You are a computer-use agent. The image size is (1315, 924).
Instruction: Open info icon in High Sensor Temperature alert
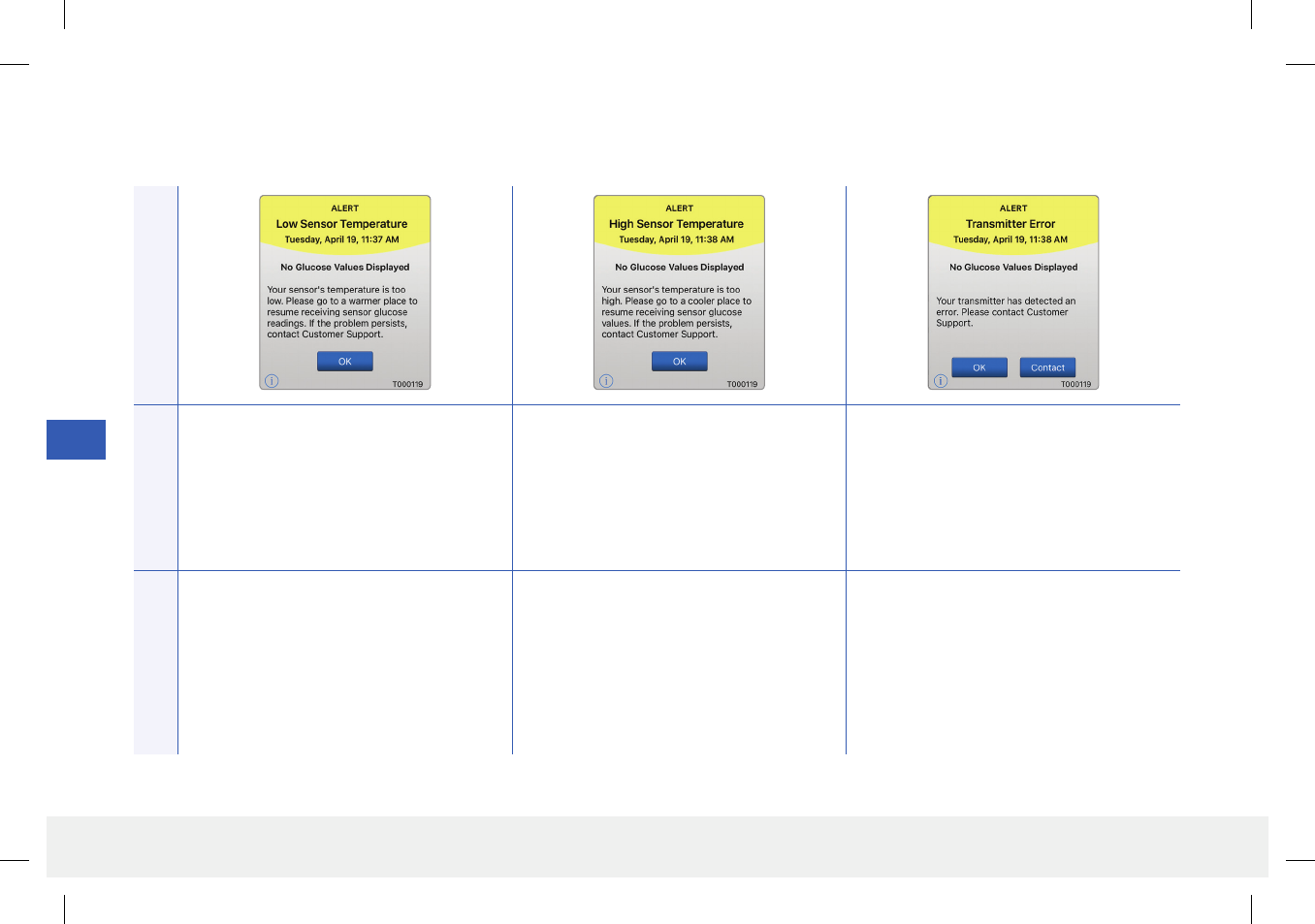[606, 381]
